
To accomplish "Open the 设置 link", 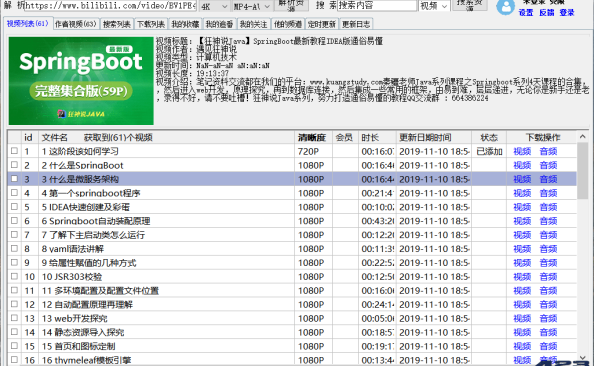I will click(x=526, y=13).
